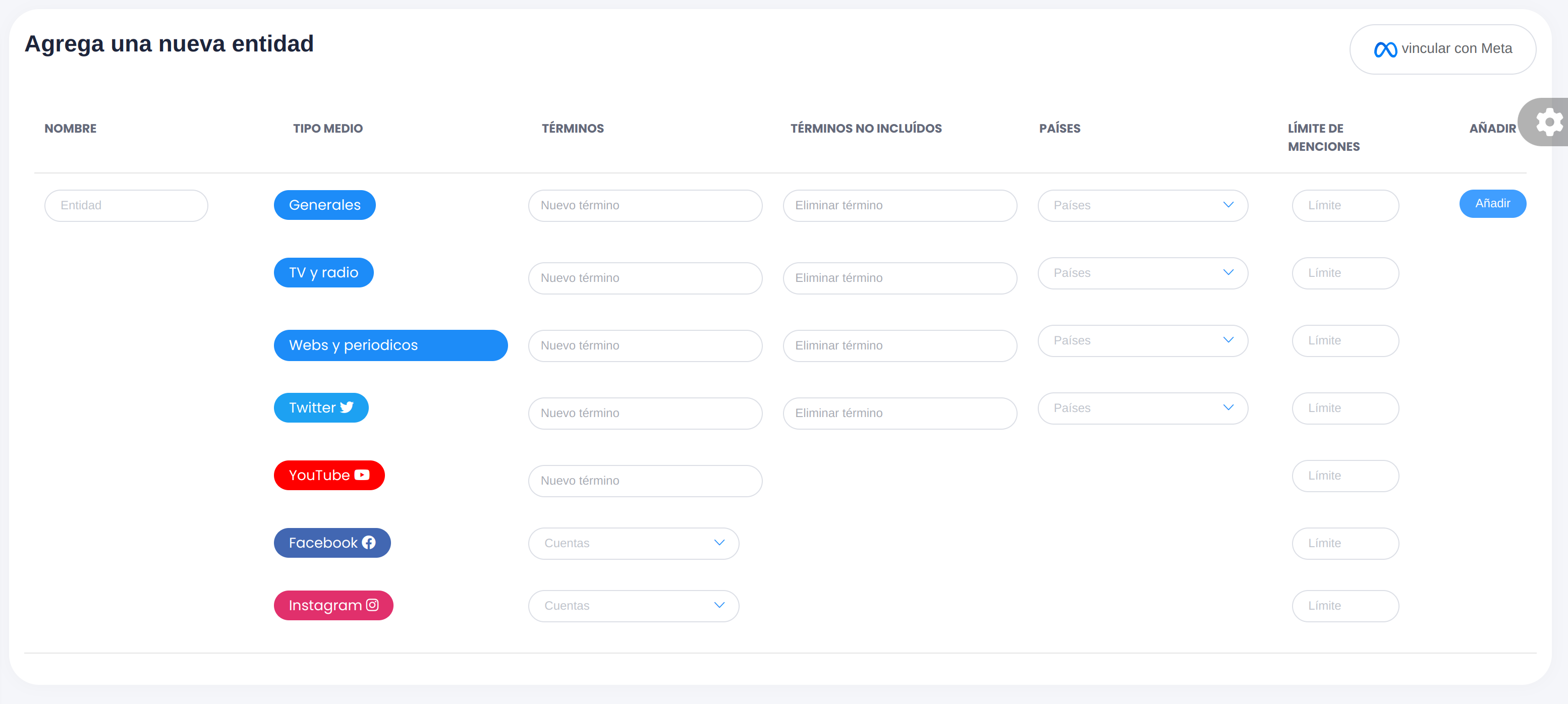1568x704 pixels.
Task: Select the Generales media type
Action: [x=324, y=205]
